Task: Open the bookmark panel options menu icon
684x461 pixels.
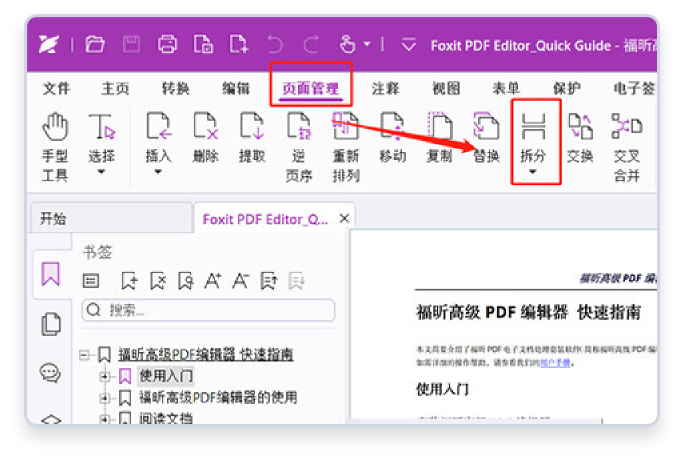Action: point(91,281)
